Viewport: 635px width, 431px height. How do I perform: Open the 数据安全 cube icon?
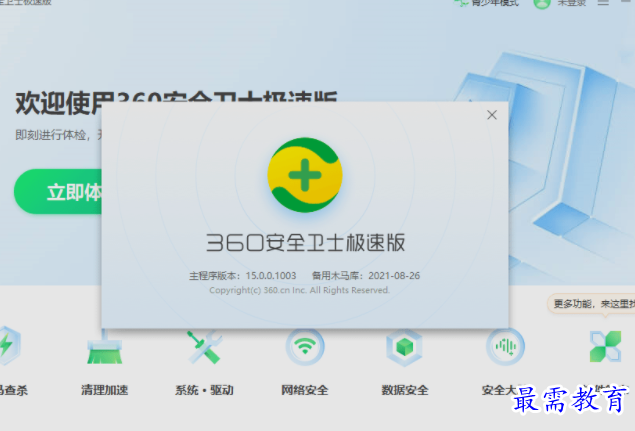coord(405,347)
